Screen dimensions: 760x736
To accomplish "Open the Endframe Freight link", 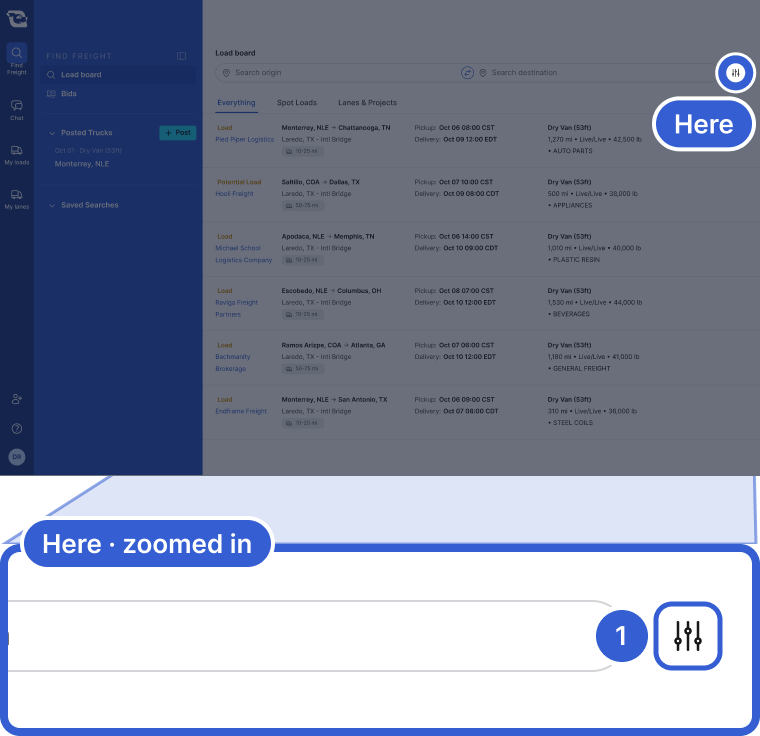I will coord(241,411).
